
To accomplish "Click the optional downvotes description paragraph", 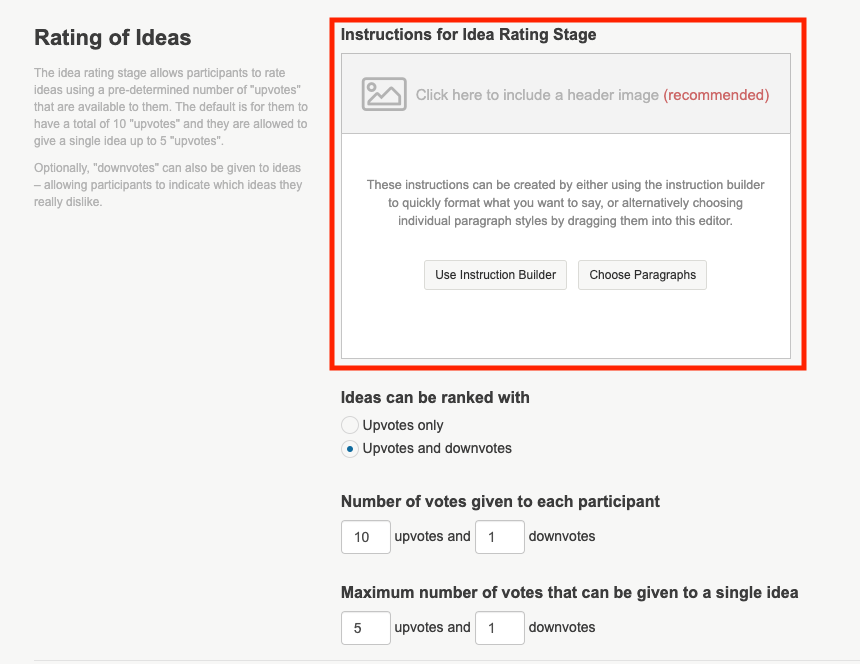I will point(168,185).
